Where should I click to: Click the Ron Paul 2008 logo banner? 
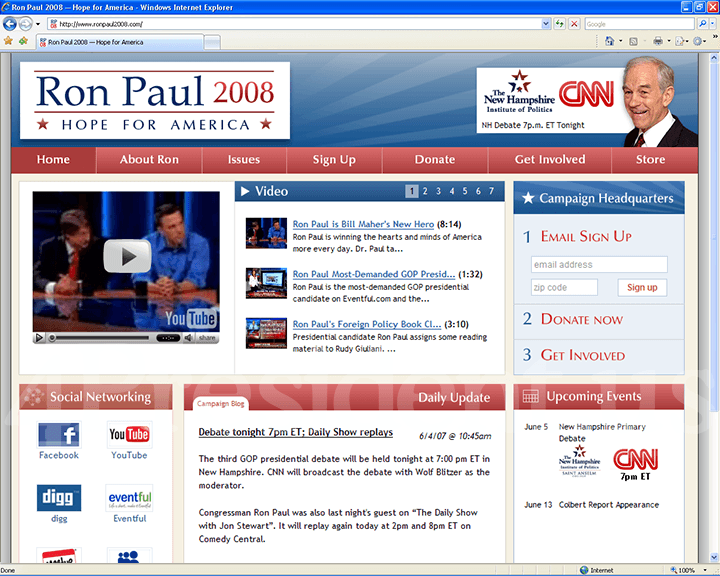coord(155,101)
